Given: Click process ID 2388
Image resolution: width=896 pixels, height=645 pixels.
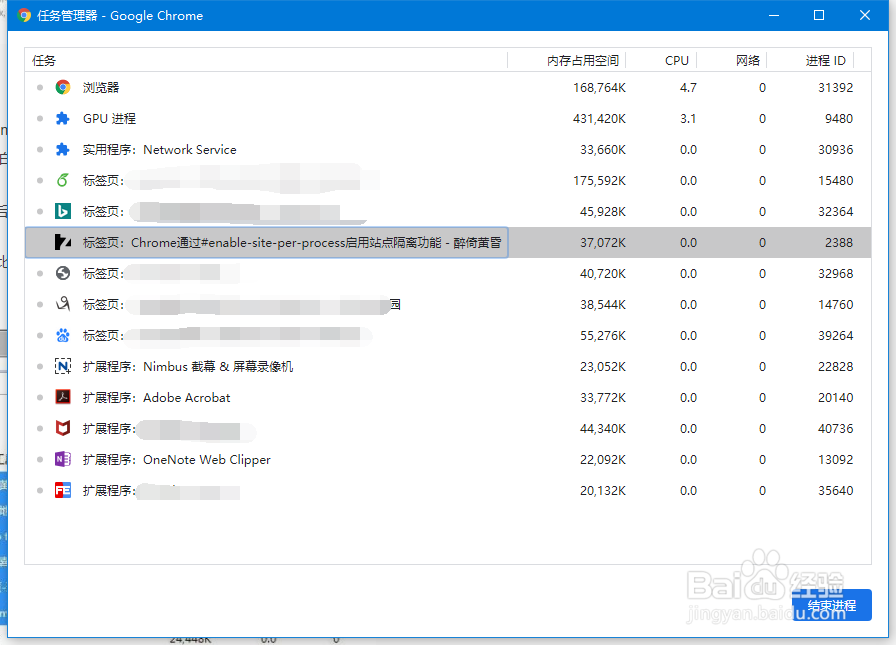Looking at the screenshot, I should pos(839,243).
